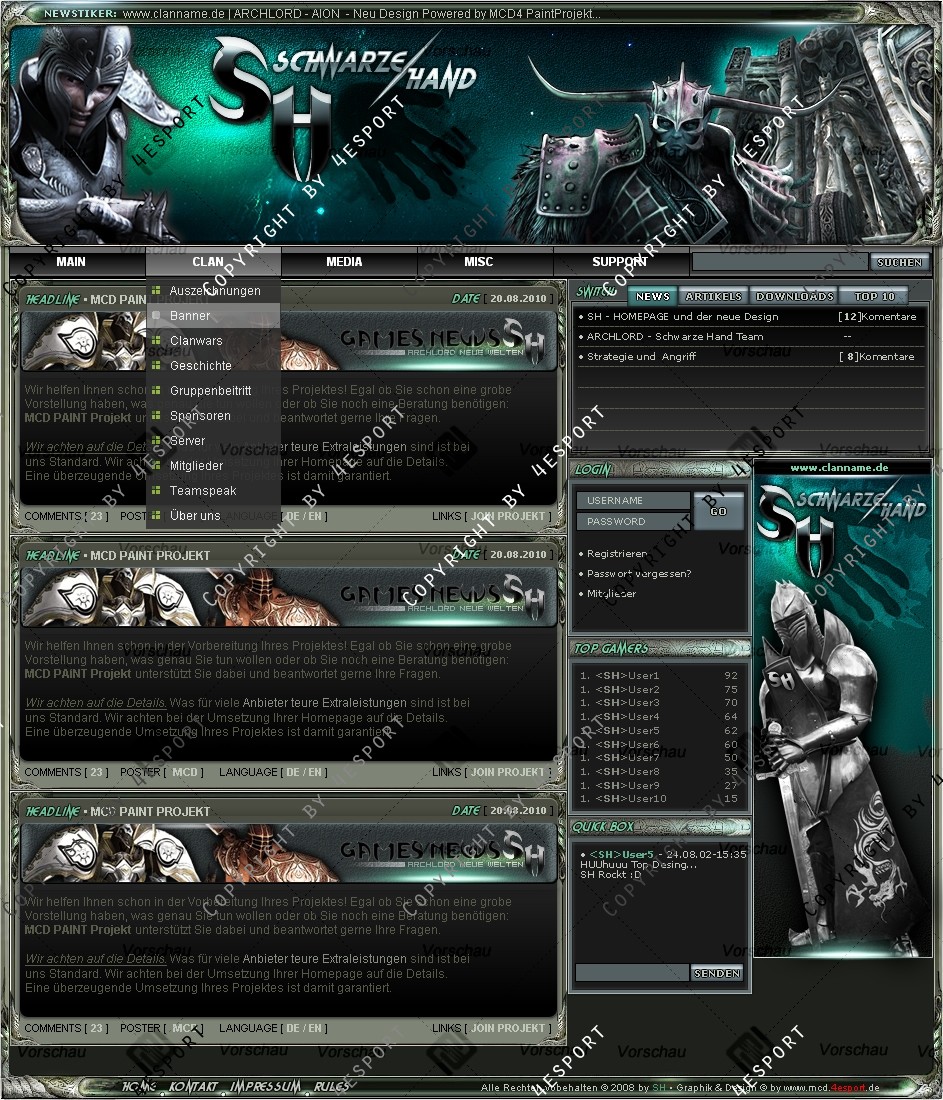Image resolution: width=943 pixels, height=1100 pixels.
Task: Select <SH>User1 in Top Gamers
Action: pos(627,676)
